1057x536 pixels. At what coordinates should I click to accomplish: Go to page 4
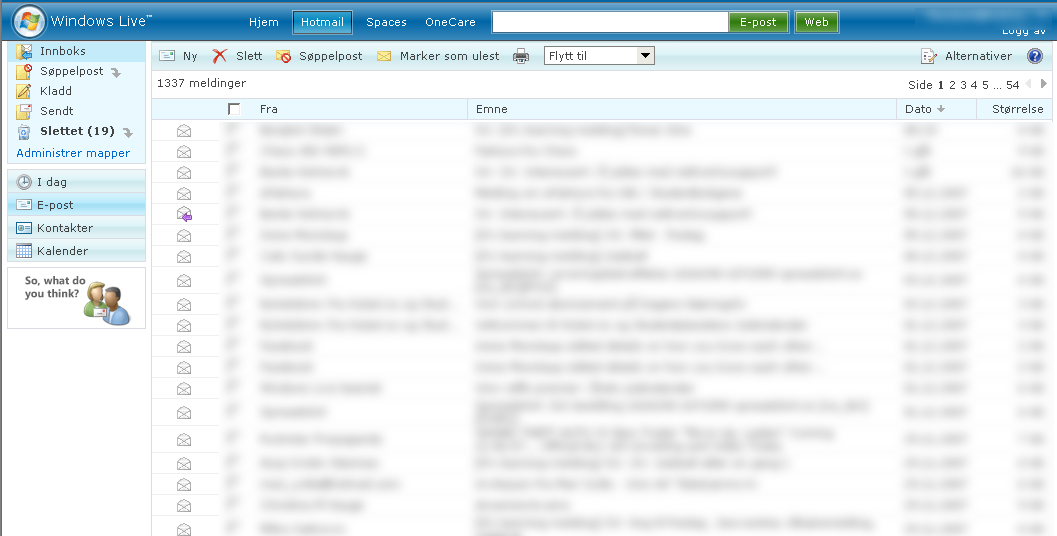974,85
